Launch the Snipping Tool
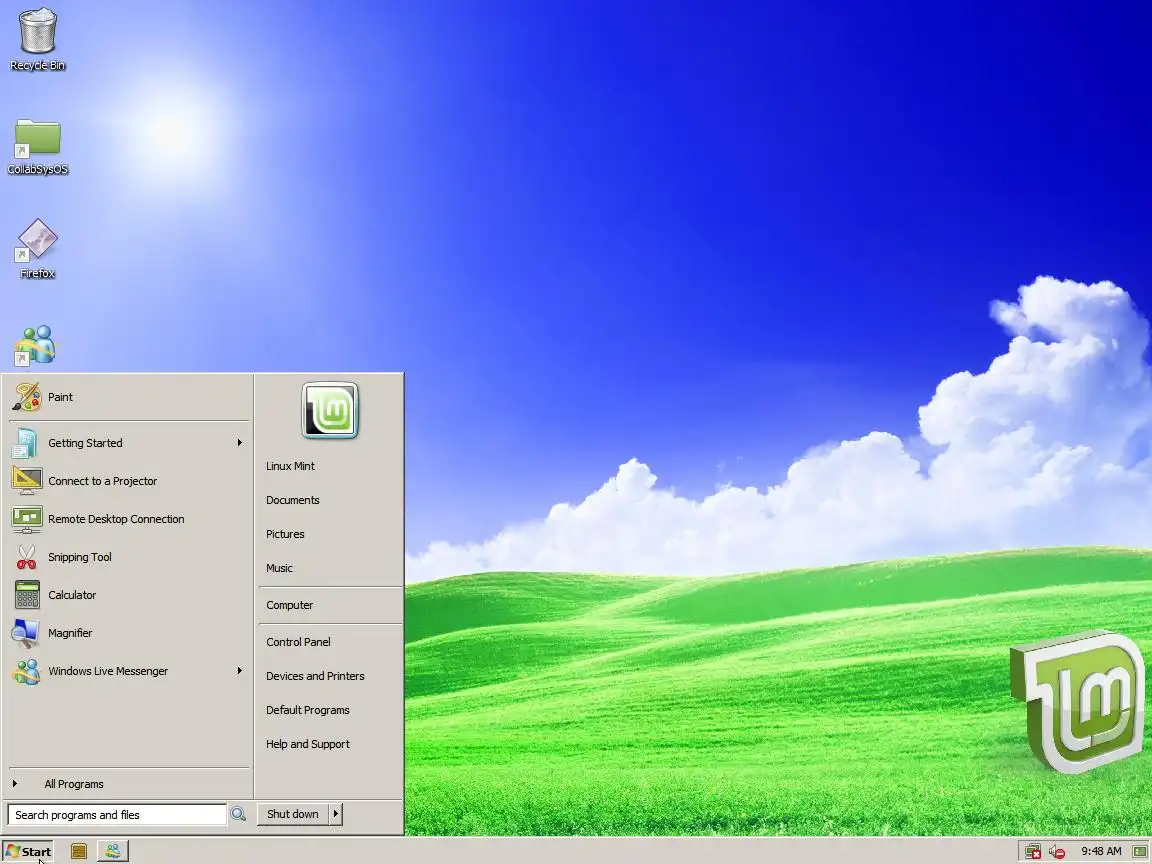Viewport: 1152px width, 864px height. tap(130, 557)
